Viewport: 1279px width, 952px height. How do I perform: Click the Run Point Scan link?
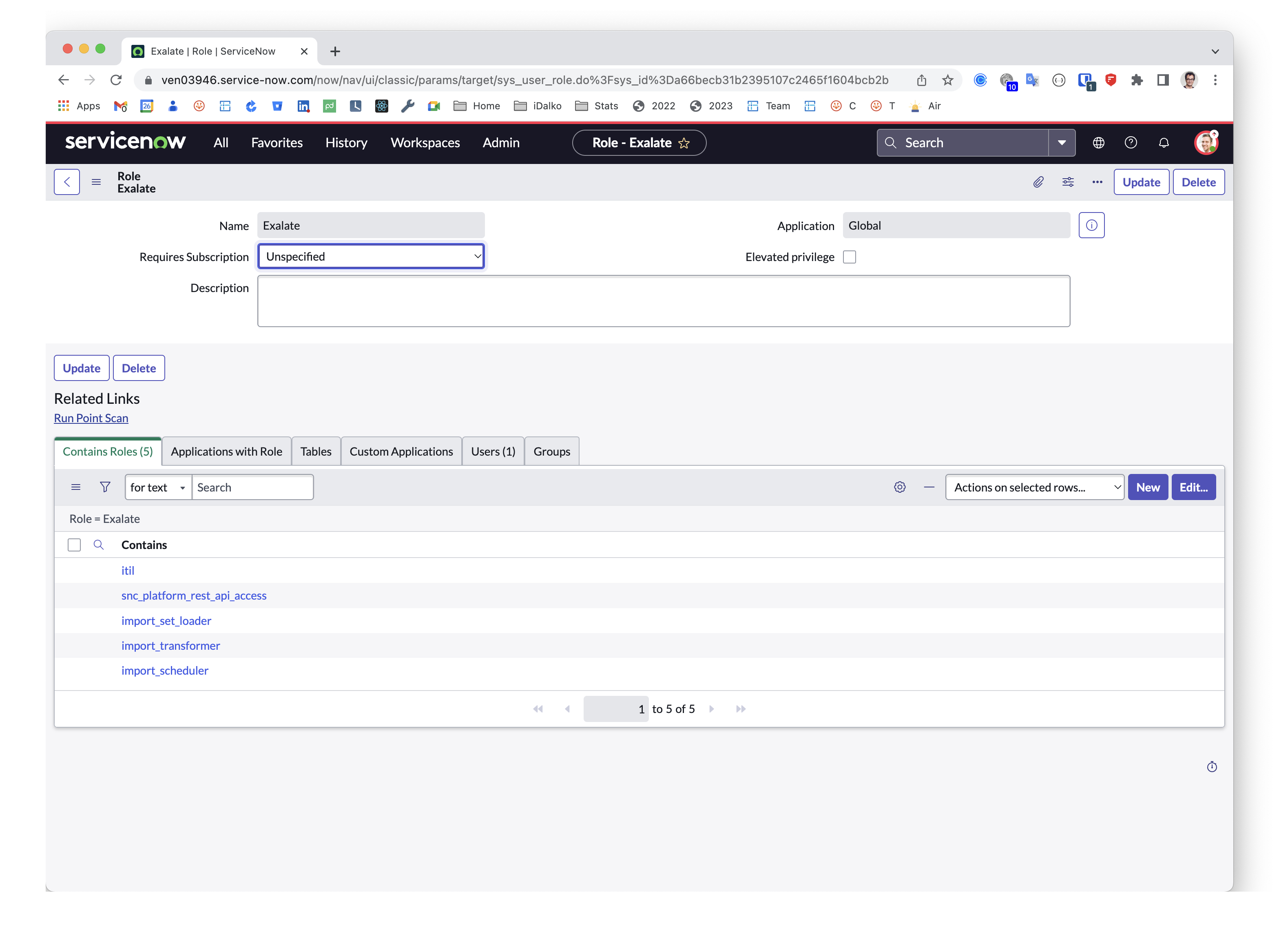[91, 418]
